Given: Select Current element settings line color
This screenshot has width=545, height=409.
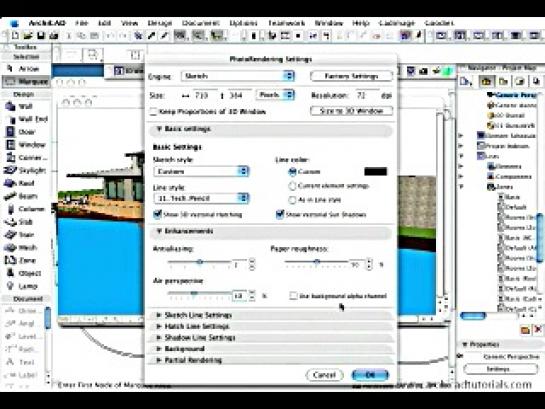Looking at the screenshot, I should [292, 186].
